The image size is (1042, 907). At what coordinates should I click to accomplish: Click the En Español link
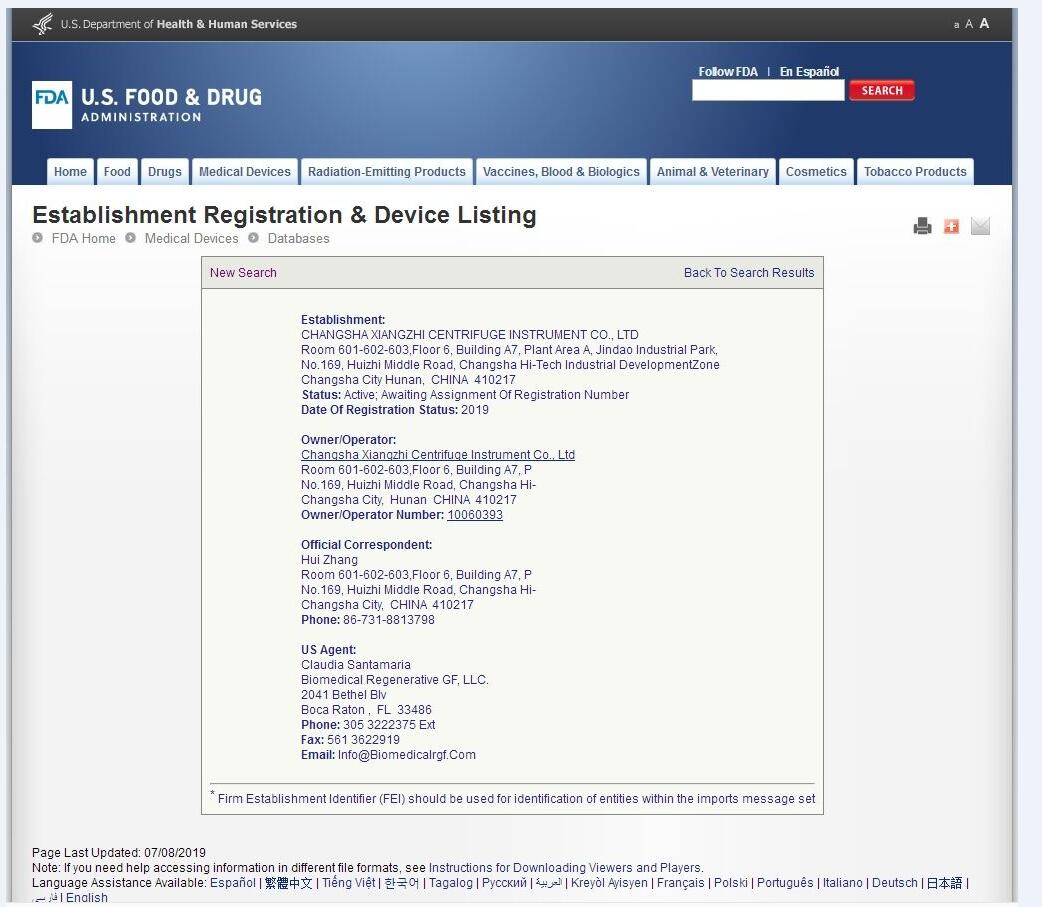coord(809,72)
